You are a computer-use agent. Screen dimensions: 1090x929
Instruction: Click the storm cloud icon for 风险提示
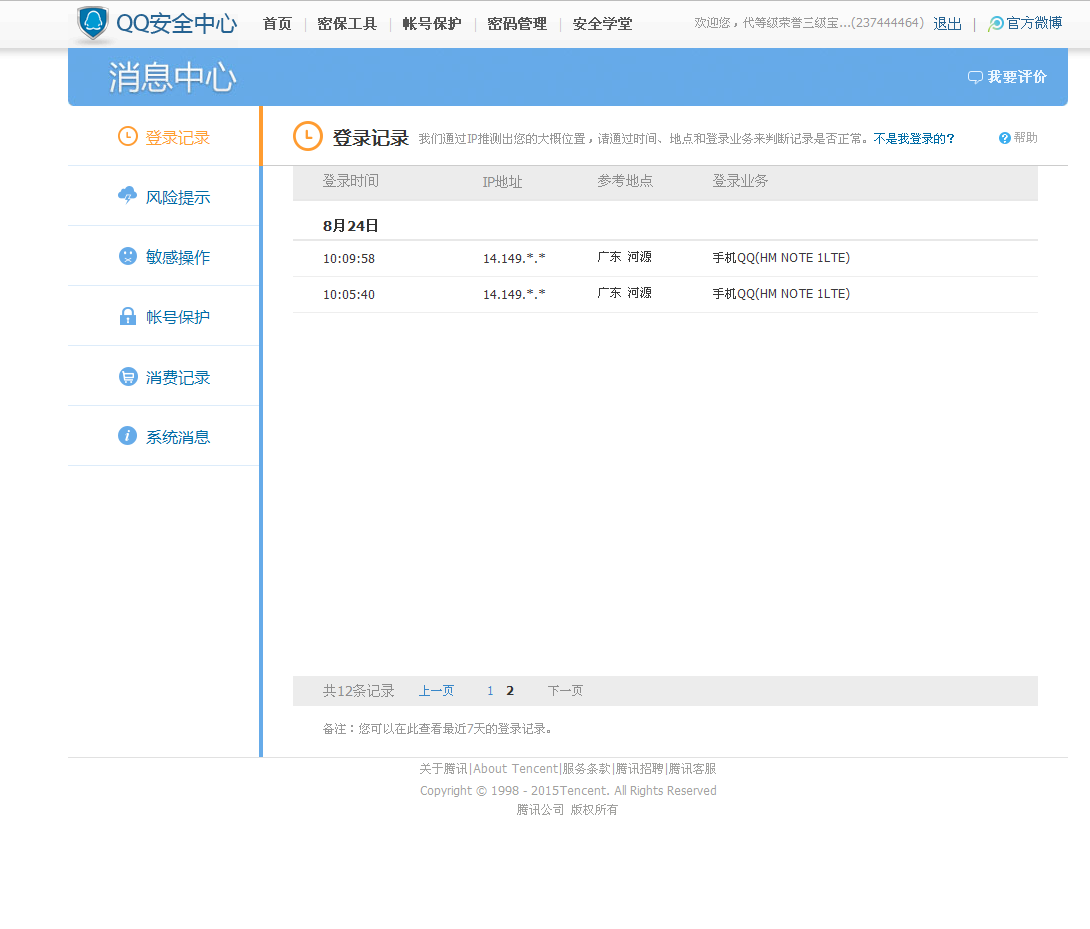pos(128,195)
